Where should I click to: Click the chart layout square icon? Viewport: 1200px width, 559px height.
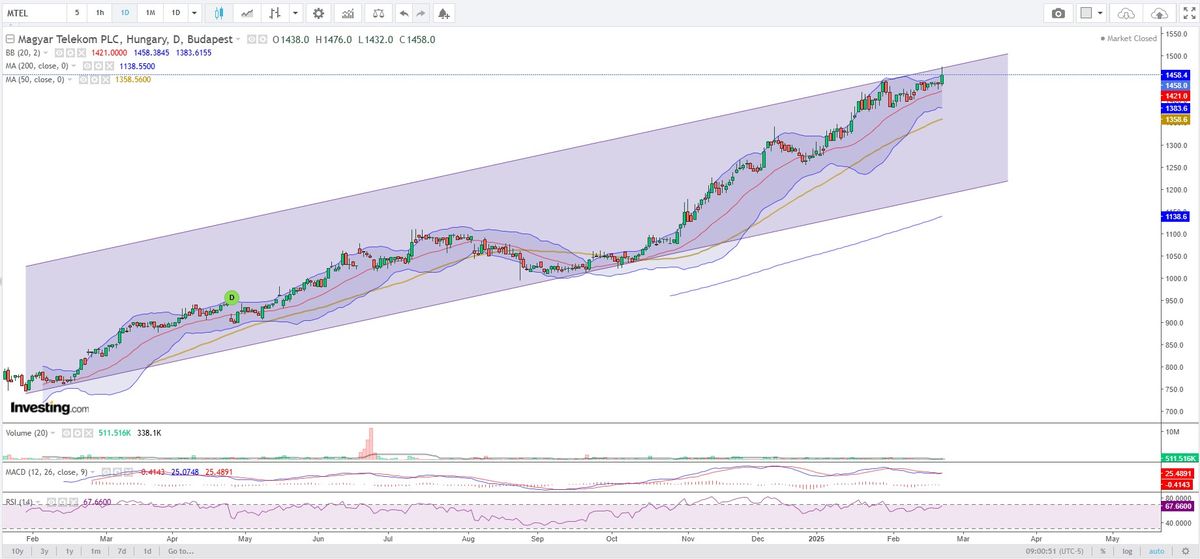(x=1086, y=13)
